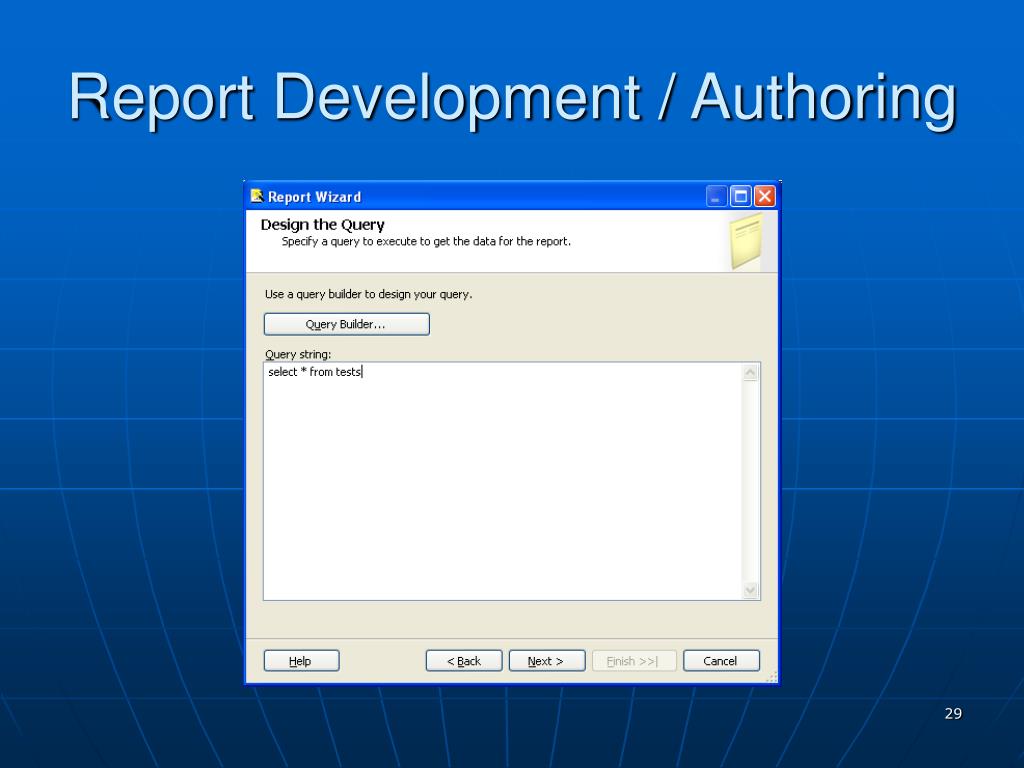Proceed with the Next > button
Viewport: 1024px width, 768px height.
tap(547, 661)
